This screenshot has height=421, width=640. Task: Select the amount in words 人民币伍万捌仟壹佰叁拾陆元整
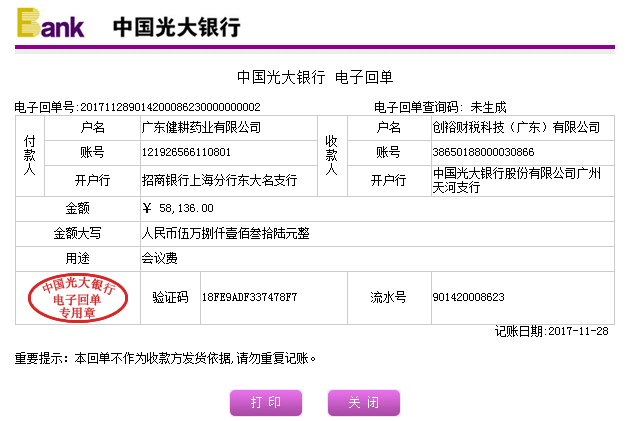click(225, 234)
